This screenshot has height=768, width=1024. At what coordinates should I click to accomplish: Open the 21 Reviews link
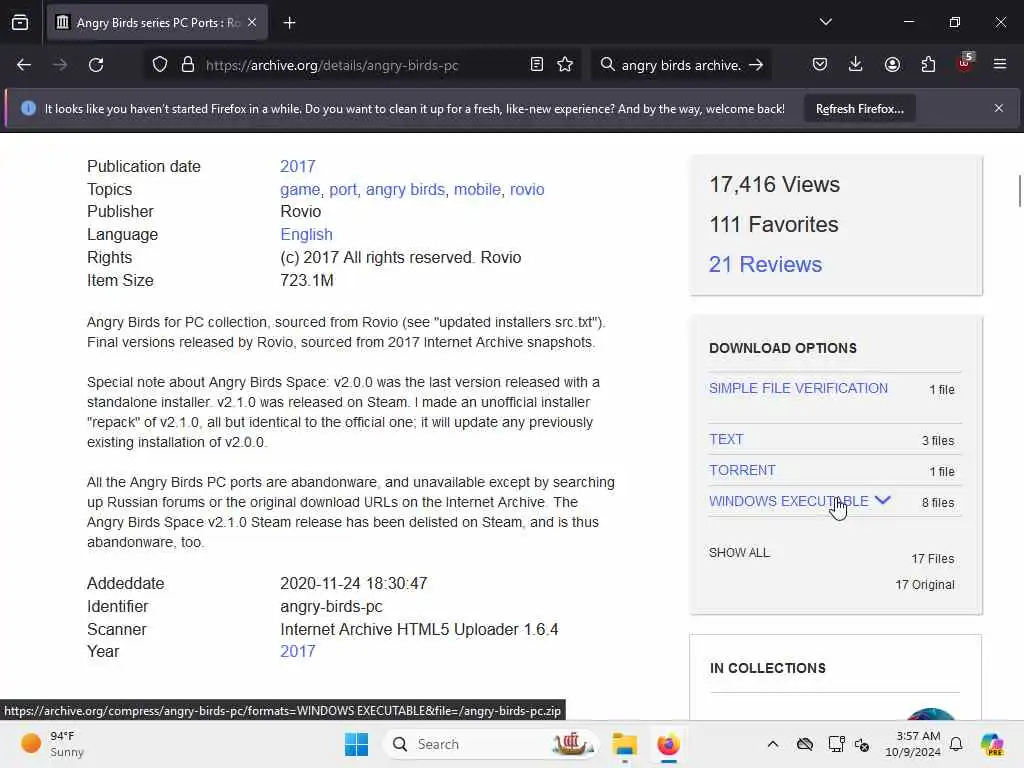pyautogui.click(x=765, y=264)
